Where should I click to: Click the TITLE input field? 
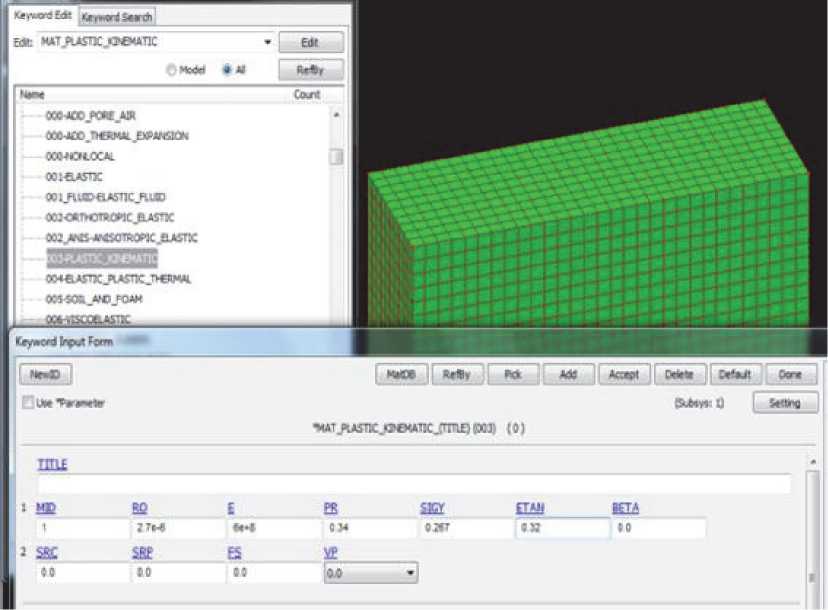[x=413, y=484]
